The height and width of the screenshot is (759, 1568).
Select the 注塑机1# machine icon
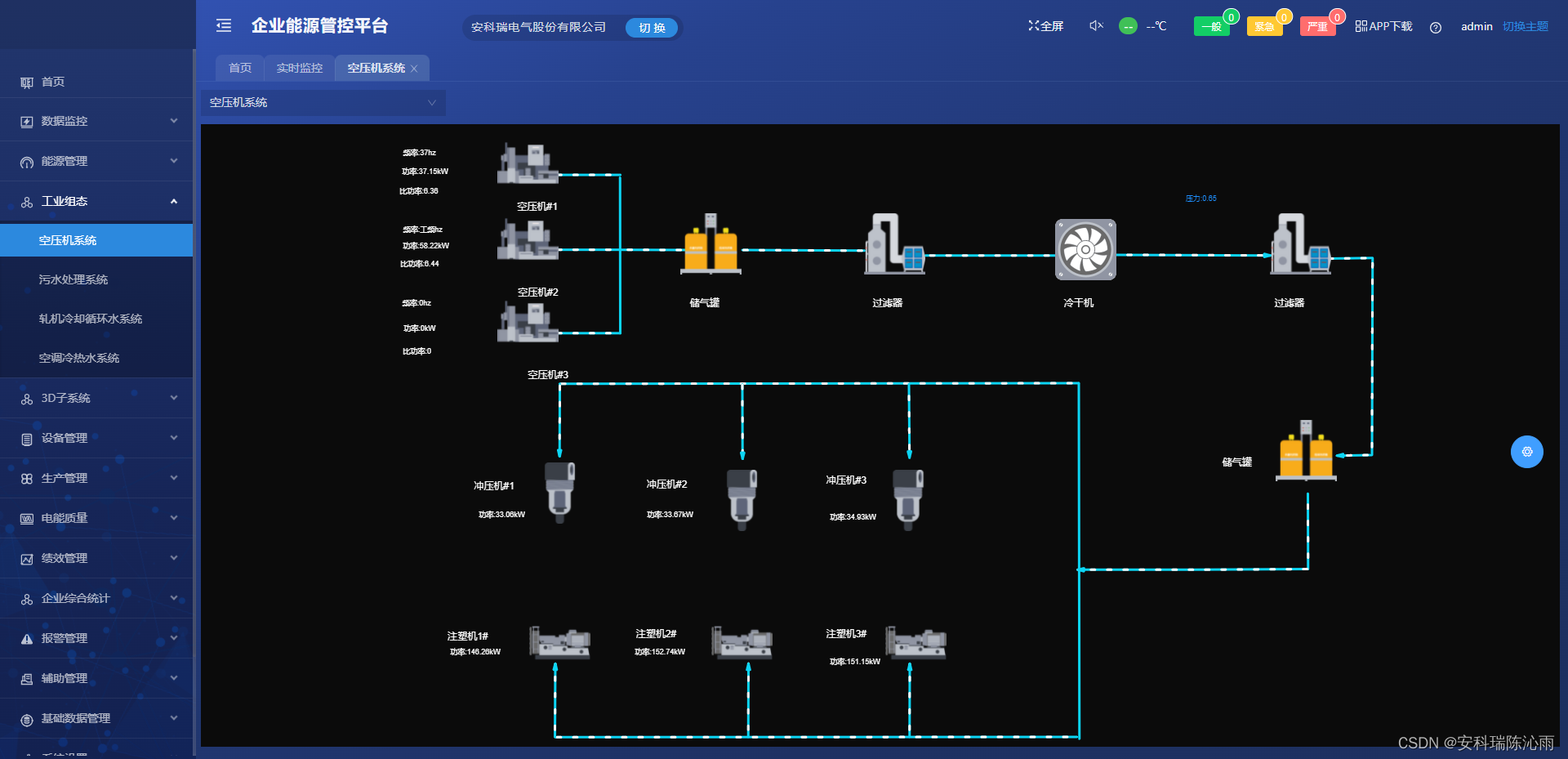560,643
